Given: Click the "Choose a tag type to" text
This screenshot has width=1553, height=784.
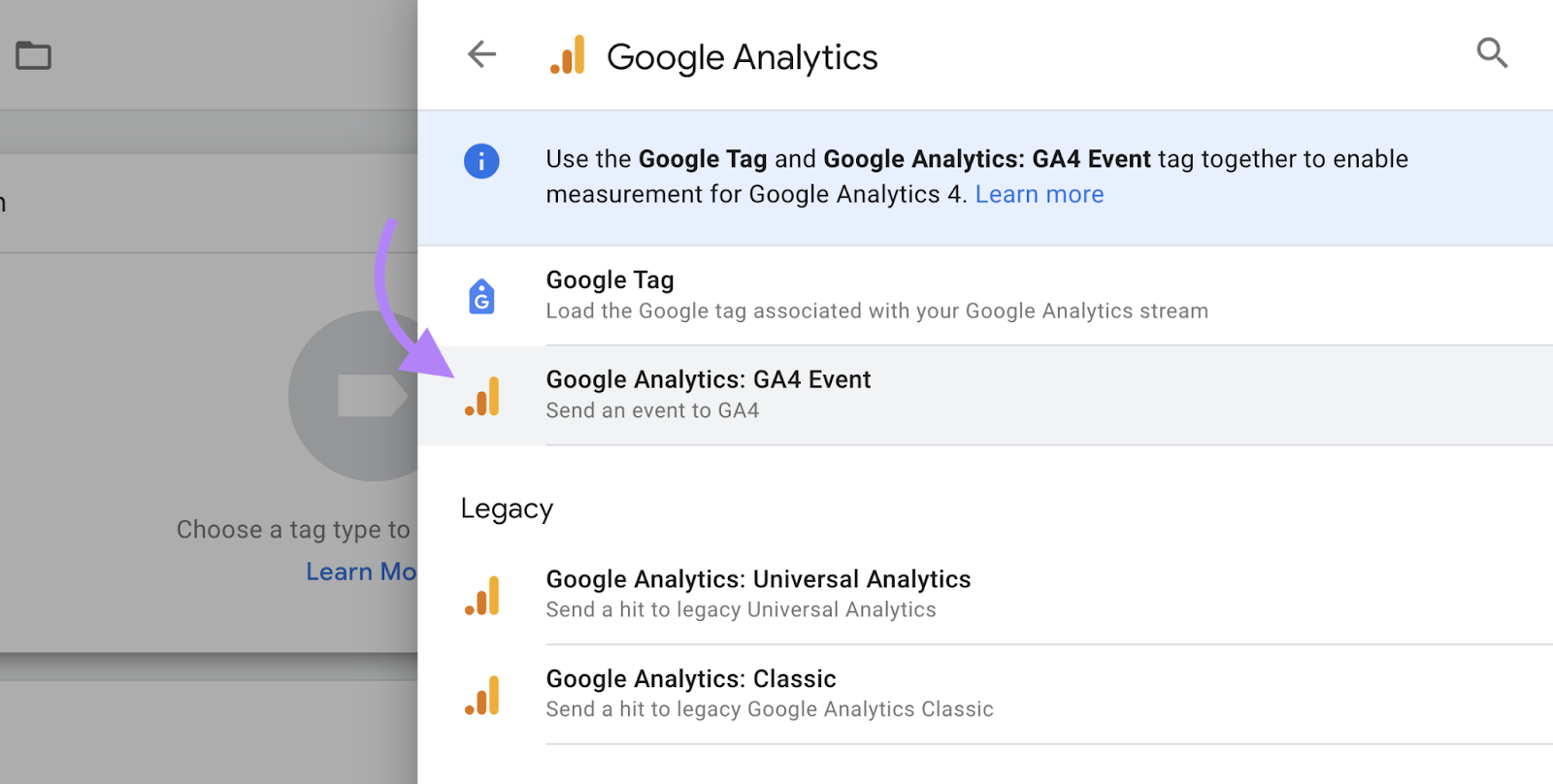Looking at the screenshot, I should [293, 529].
